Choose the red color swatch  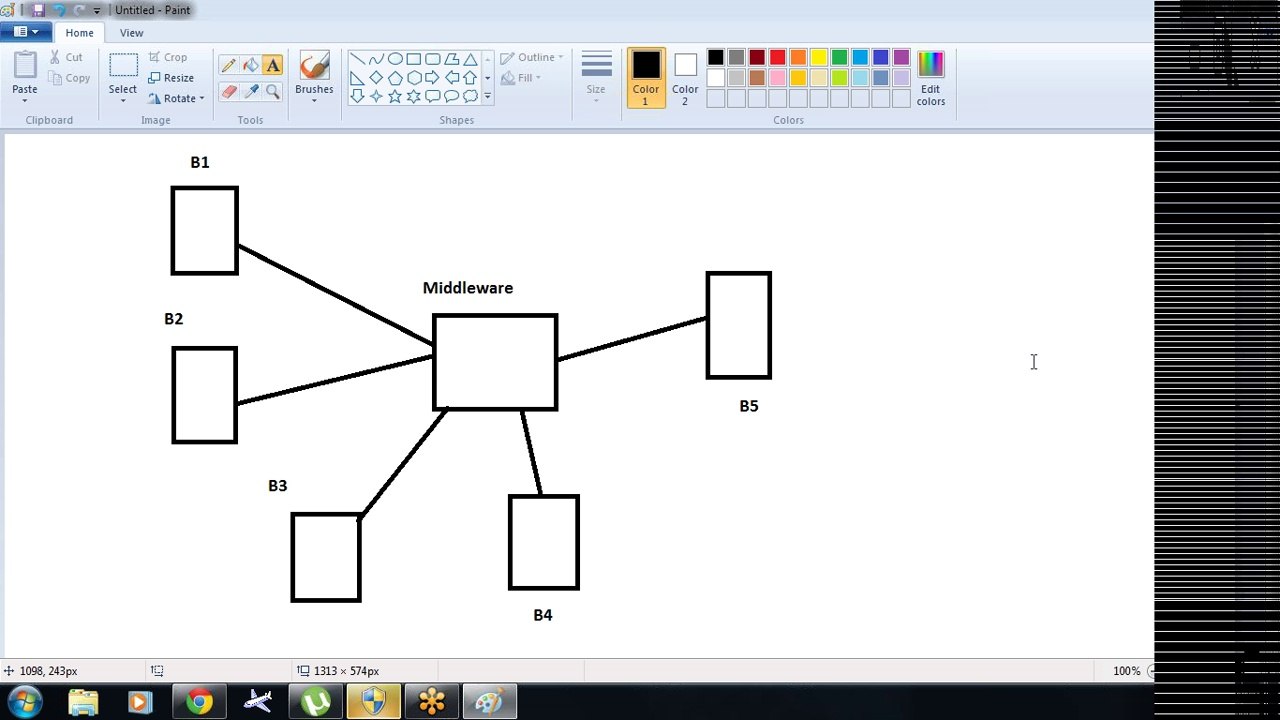point(777,58)
